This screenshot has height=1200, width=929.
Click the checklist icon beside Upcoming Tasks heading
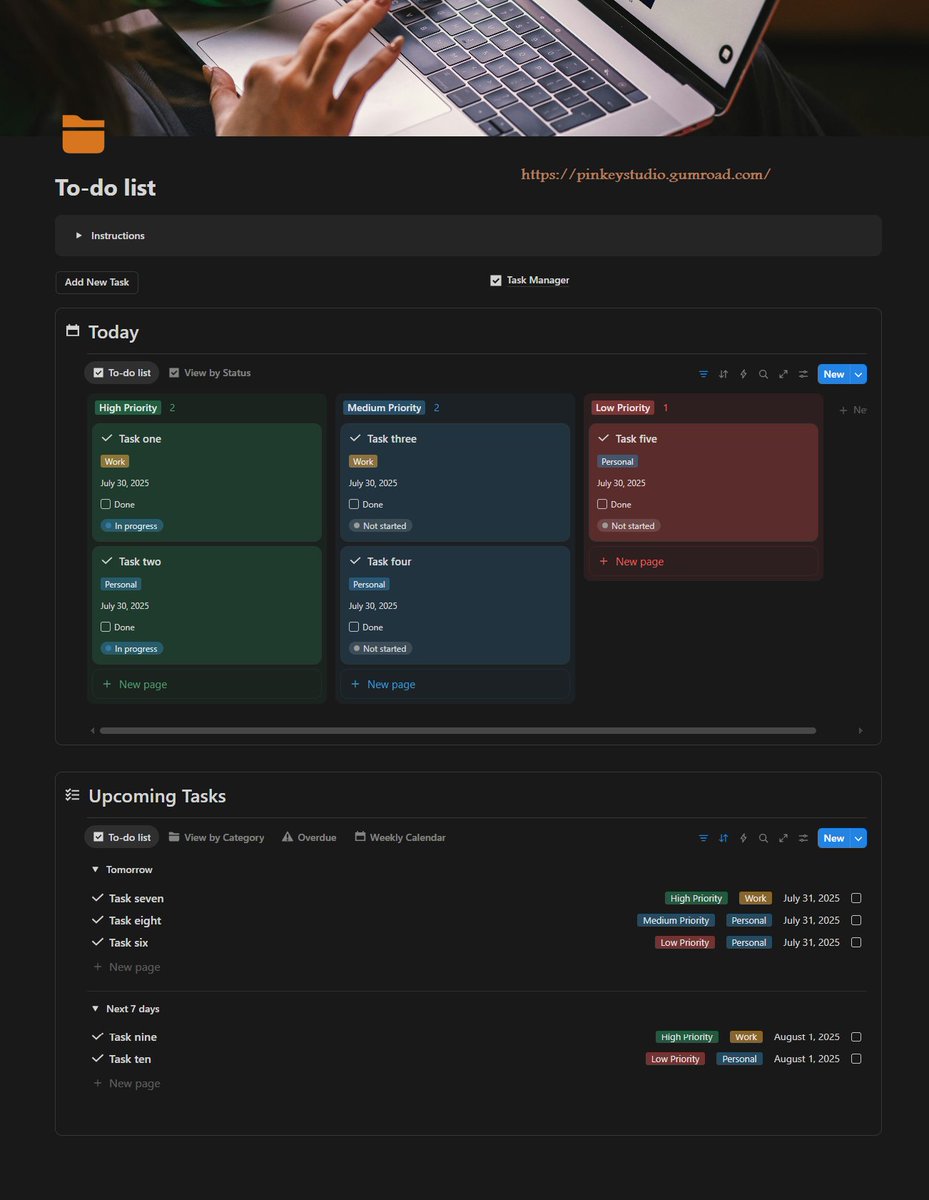[72, 795]
